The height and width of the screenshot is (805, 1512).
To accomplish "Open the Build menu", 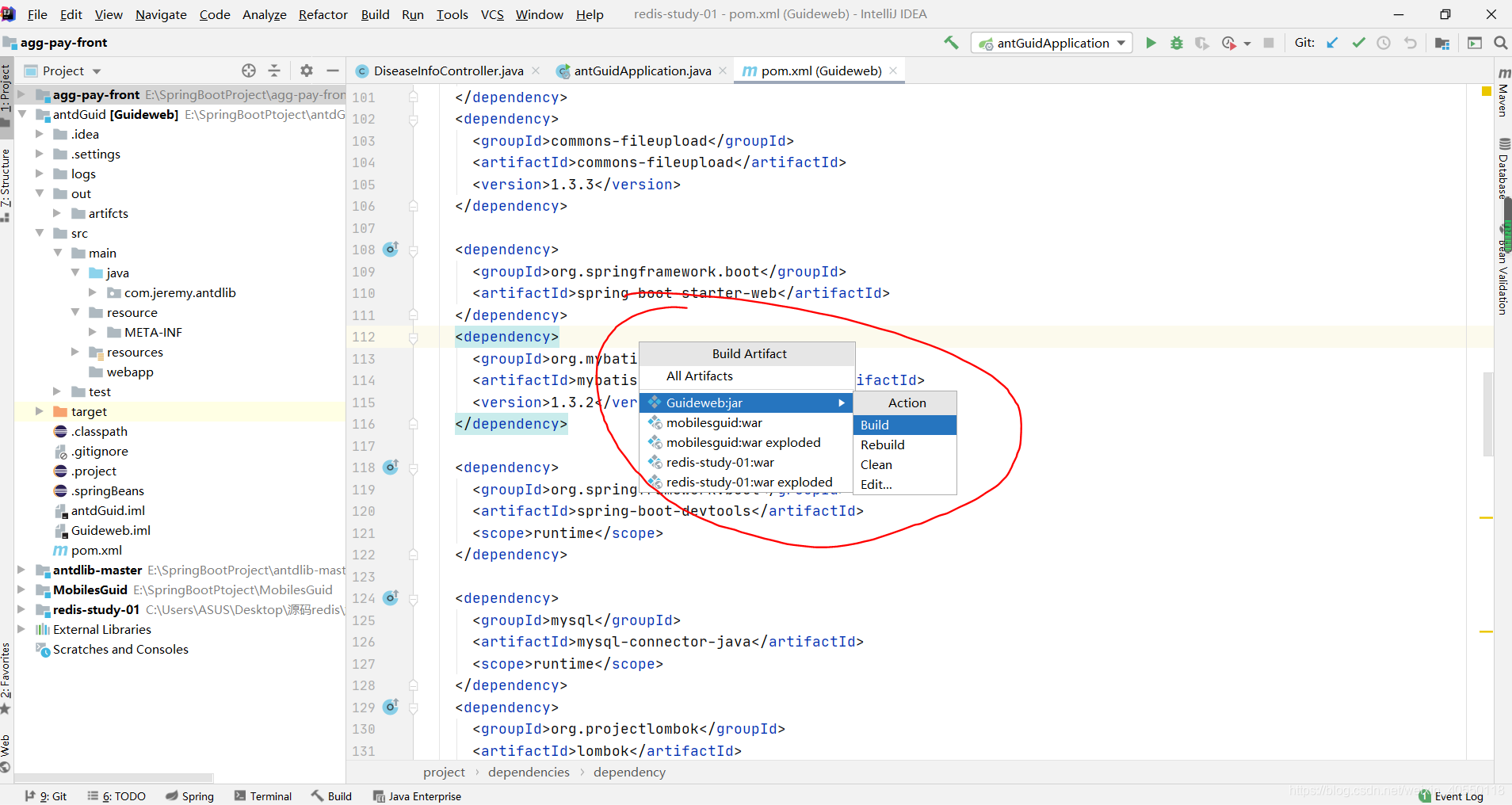I will (375, 14).
